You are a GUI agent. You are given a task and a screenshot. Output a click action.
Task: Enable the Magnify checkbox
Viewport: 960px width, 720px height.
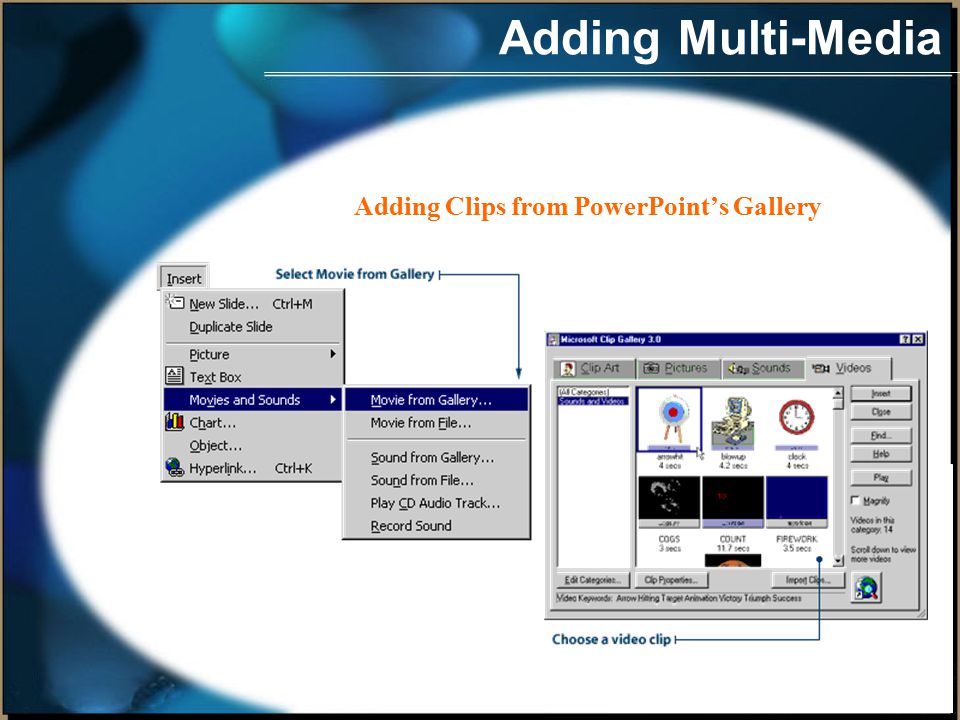pos(855,500)
